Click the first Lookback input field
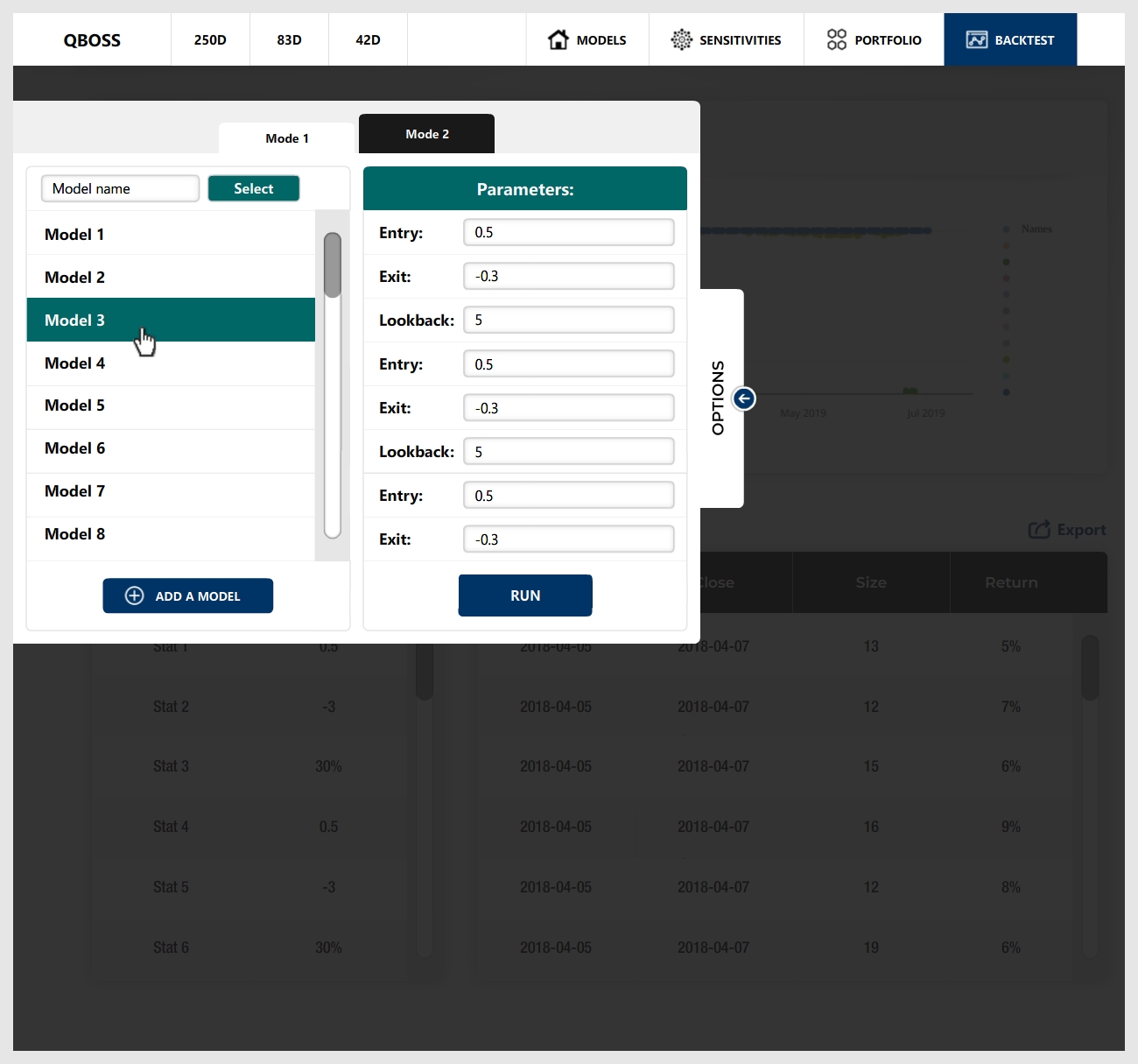Screen dimensions: 1138x1064 (x=568, y=320)
